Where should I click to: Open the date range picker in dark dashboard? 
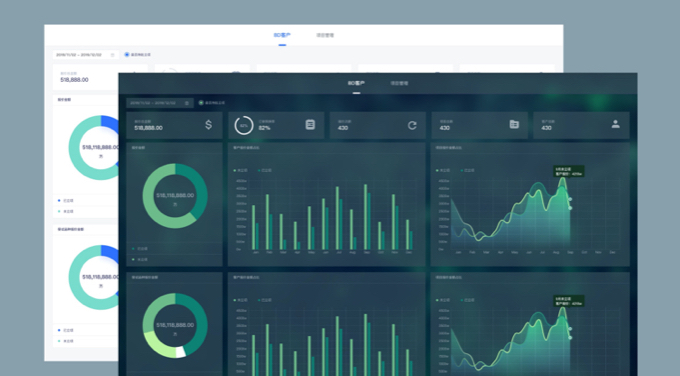pyautogui.click(x=160, y=103)
